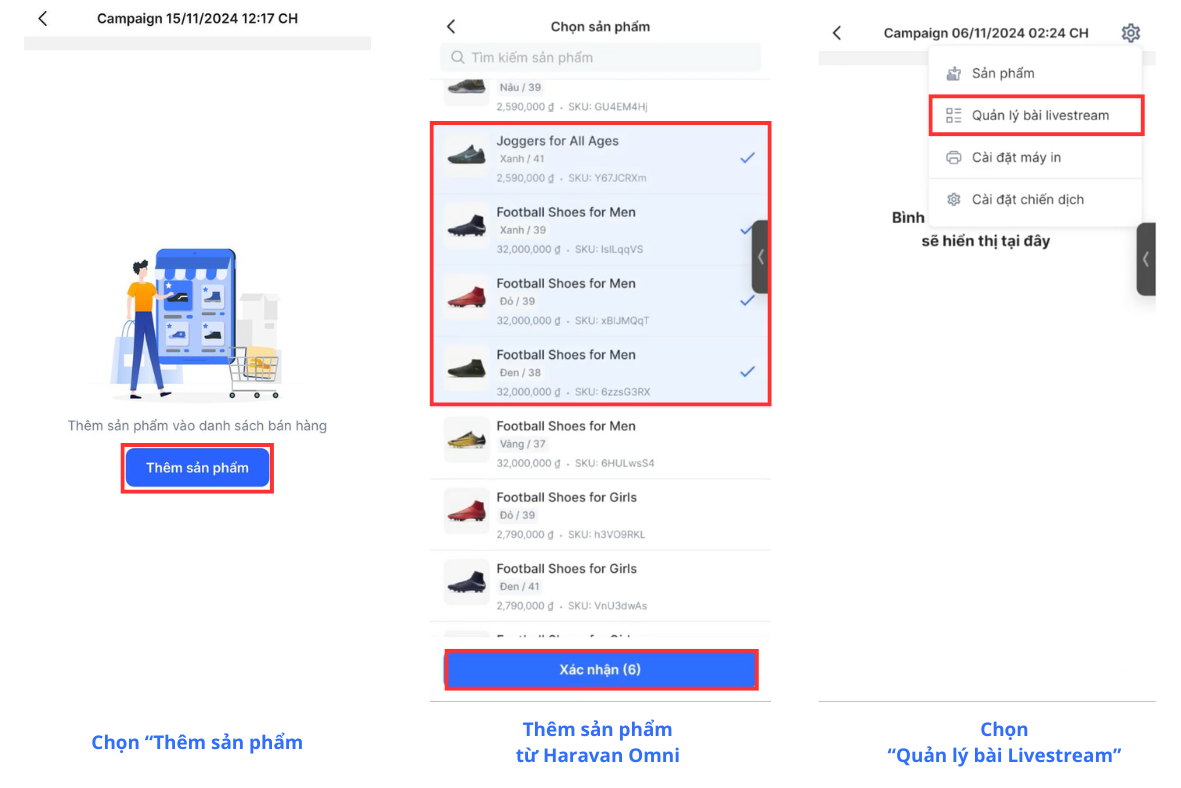Click the Cài đặt chiến dịch gear icon
Screen dimensions: 1181x788
point(953,199)
